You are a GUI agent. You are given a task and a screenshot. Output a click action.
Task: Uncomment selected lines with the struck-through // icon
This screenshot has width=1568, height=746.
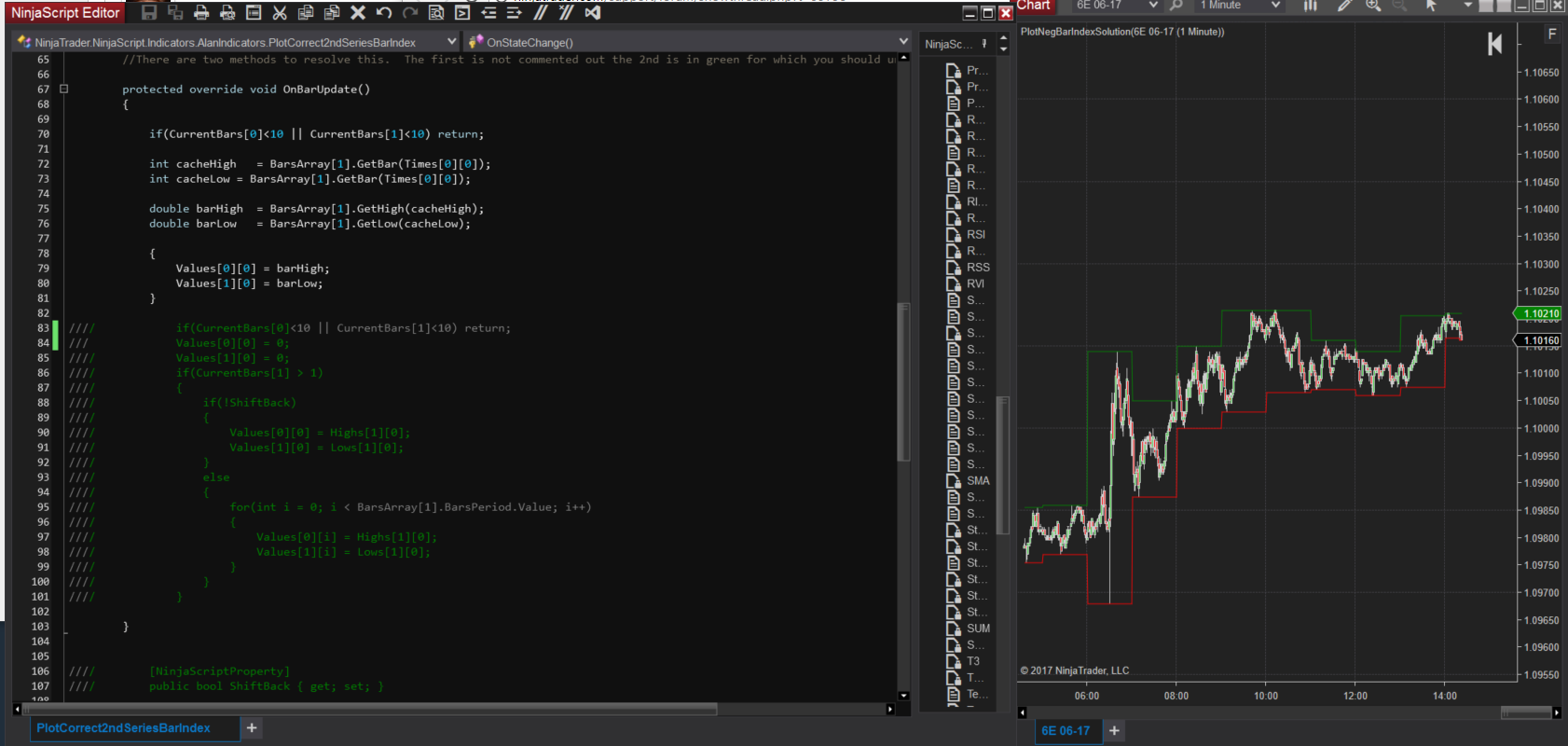click(x=566, y=12)
